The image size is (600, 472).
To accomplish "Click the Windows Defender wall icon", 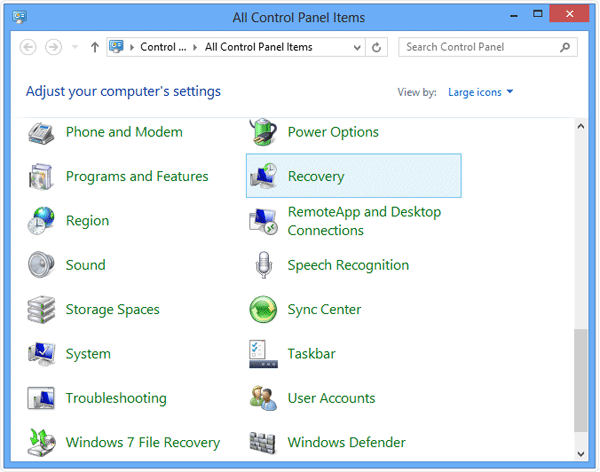I will coord(263,442).
